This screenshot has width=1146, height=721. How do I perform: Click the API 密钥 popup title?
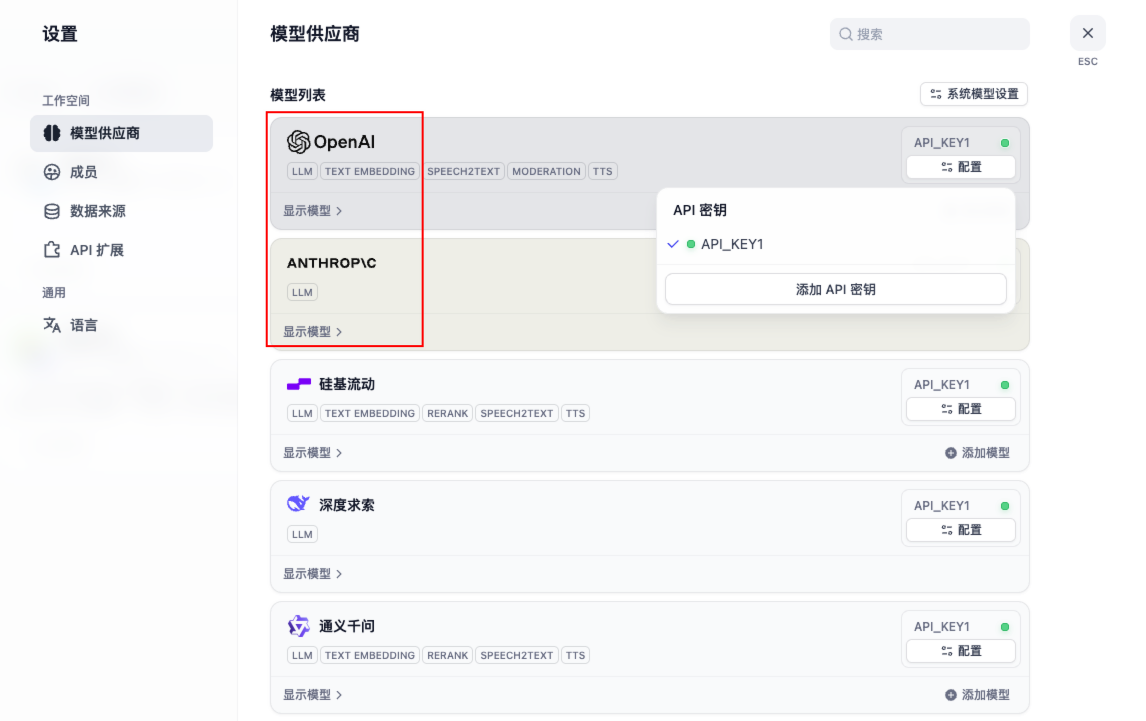[x=699, y=211]
